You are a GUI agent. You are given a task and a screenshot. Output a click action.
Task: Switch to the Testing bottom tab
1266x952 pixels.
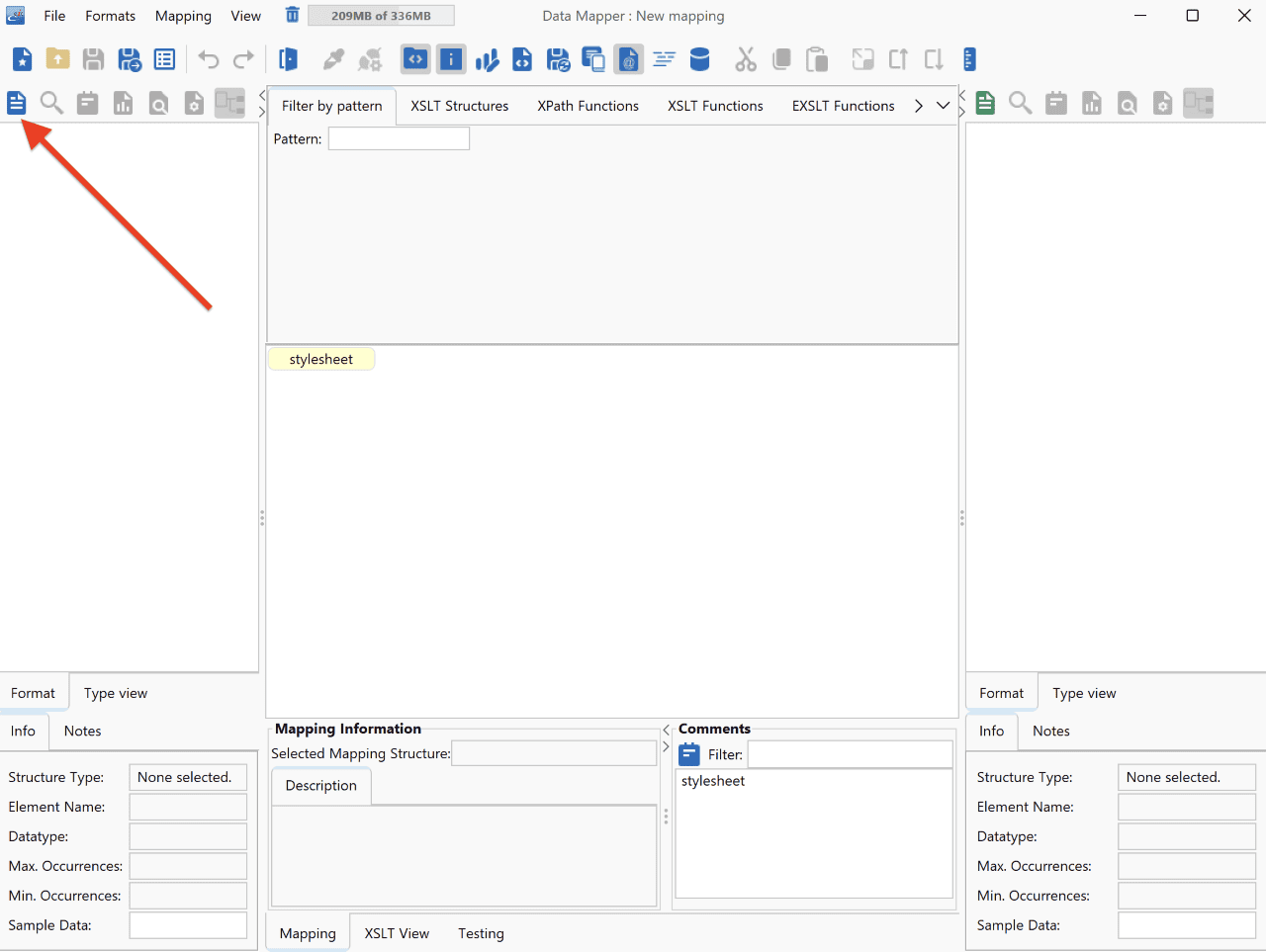481,933
